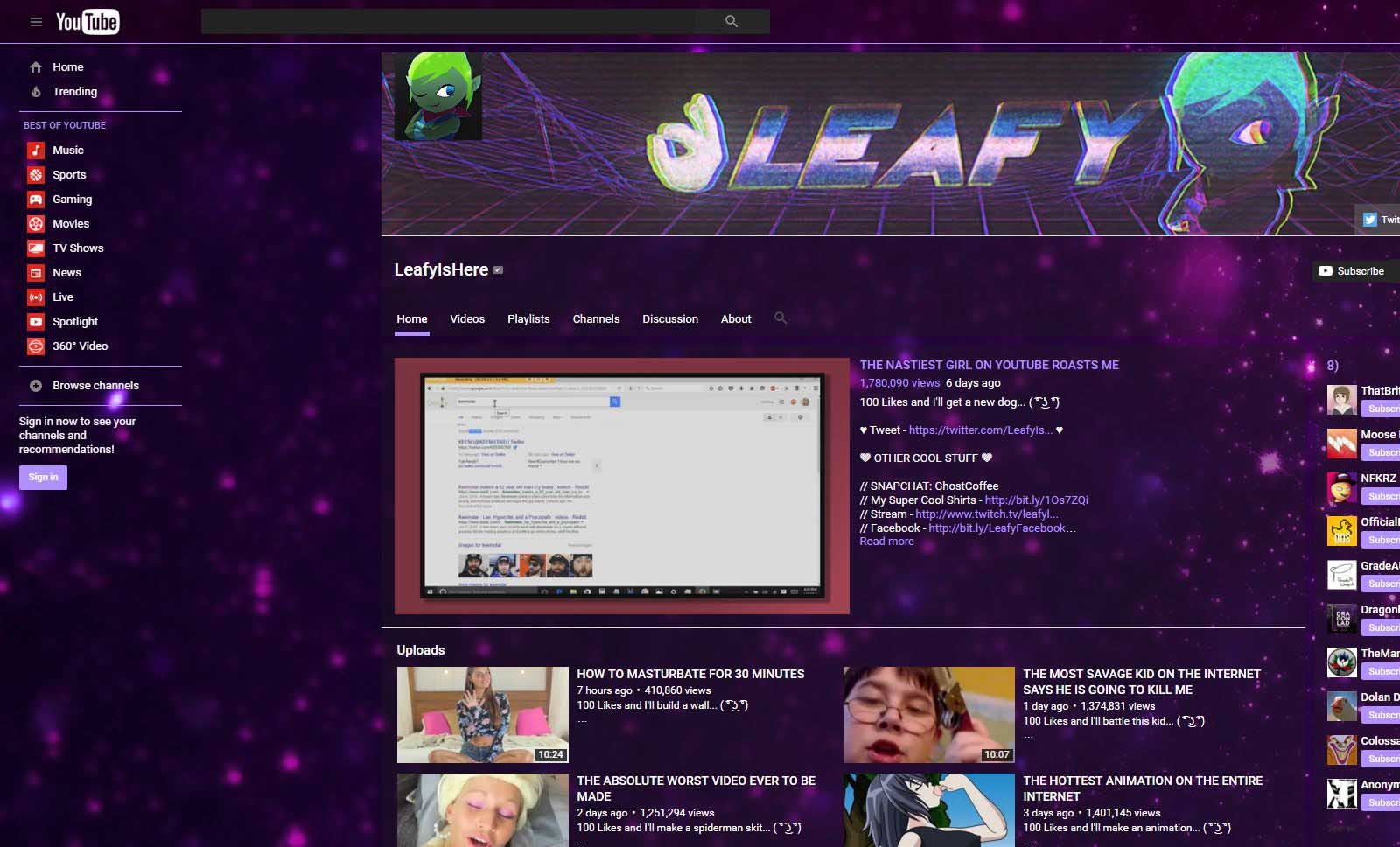The image size is (1400, 847).
Task: Open the Movies category icon
Action: (36, 224)
